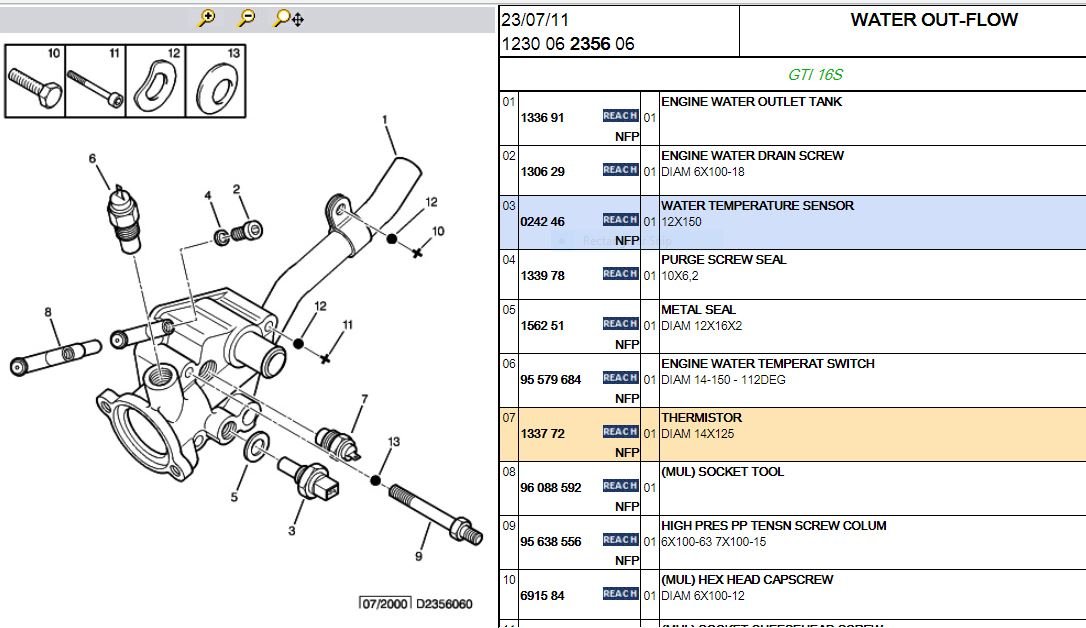Open REACH badge for part 6915 84
1086x628 pixels.
pos(620,593)
